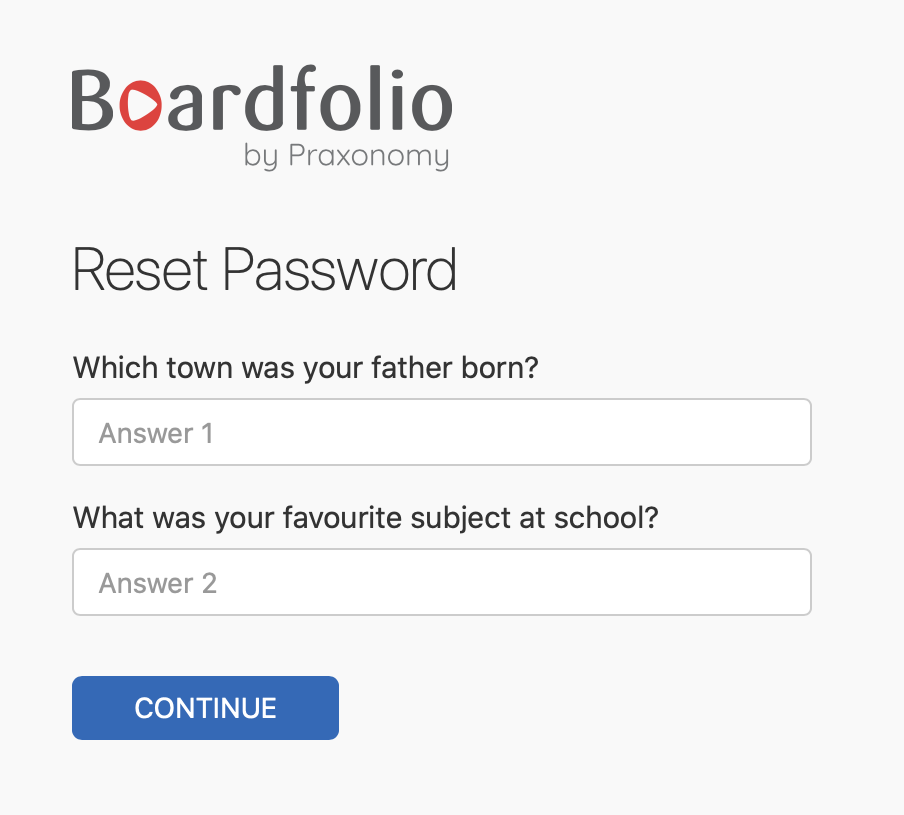
Task: Click the 'by Praxonomy' tagline under logo
Action: pyautogui.click(x=346, y=156)
